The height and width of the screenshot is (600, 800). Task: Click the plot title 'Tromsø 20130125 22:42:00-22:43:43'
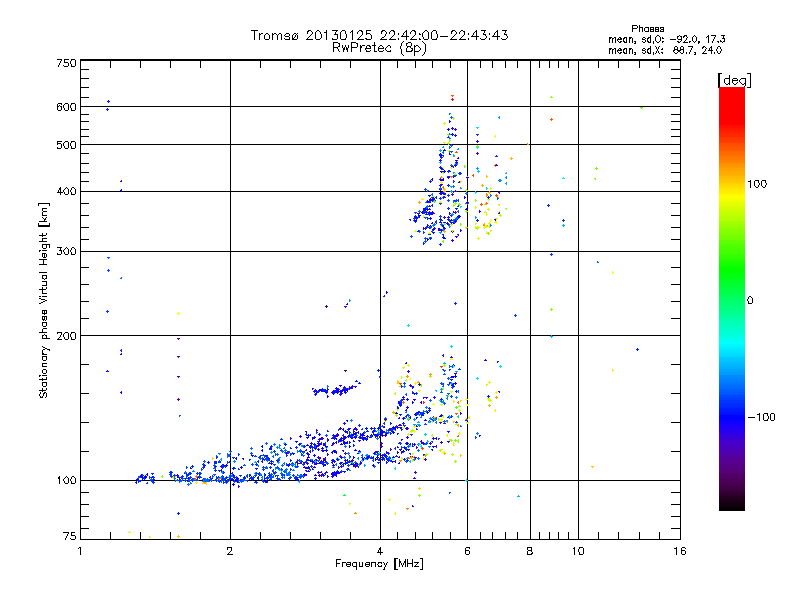point(379,35)
